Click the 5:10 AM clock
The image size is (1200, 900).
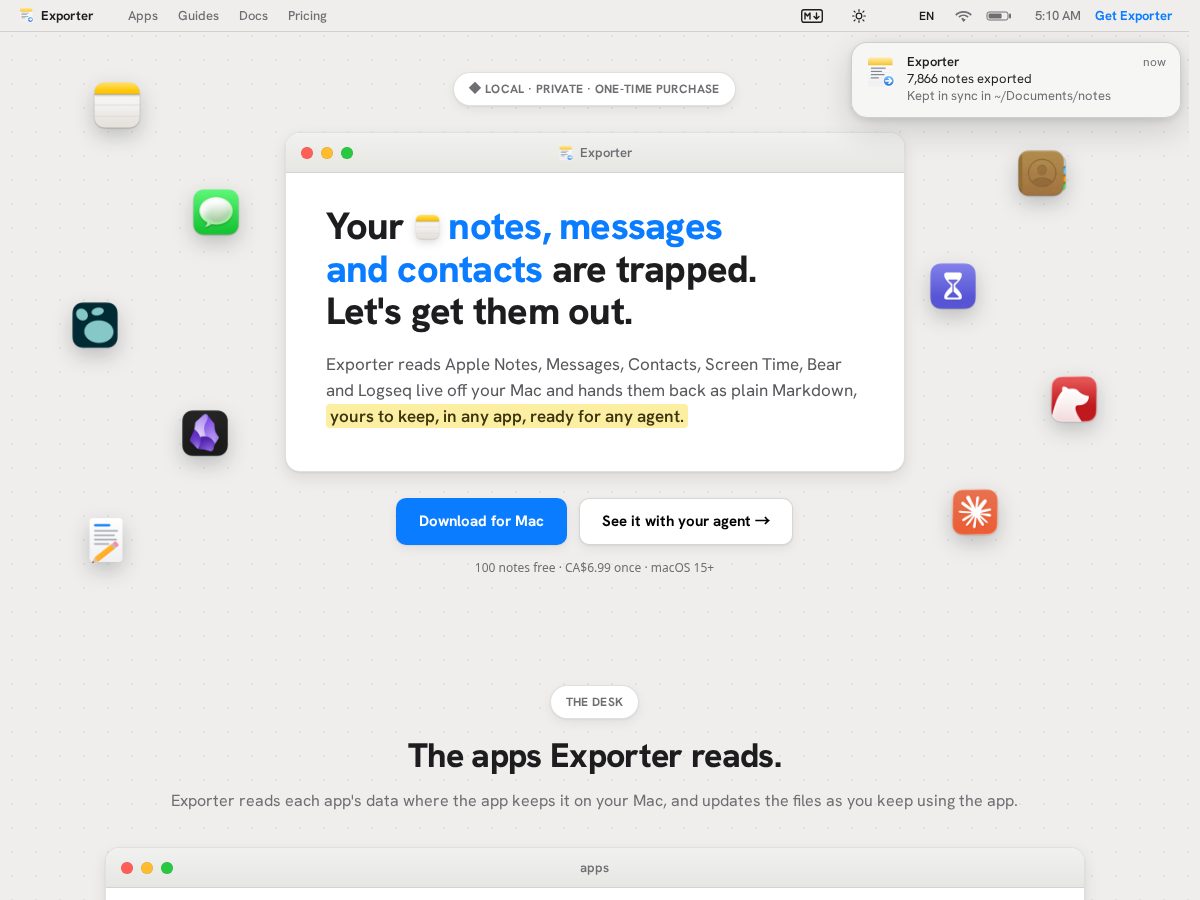point(1058,16)
